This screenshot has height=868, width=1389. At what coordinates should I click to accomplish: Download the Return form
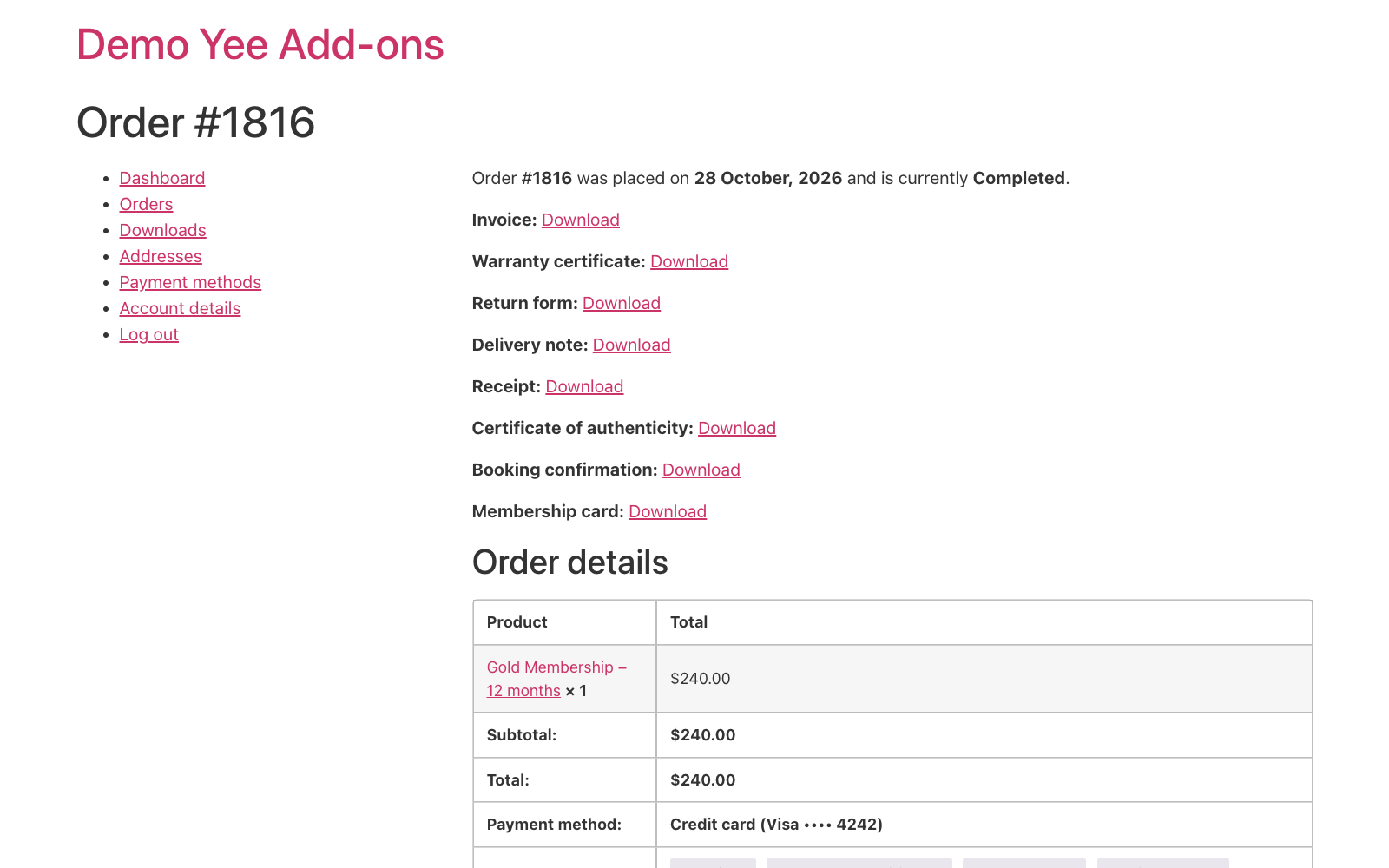click(x=622, y=303)
